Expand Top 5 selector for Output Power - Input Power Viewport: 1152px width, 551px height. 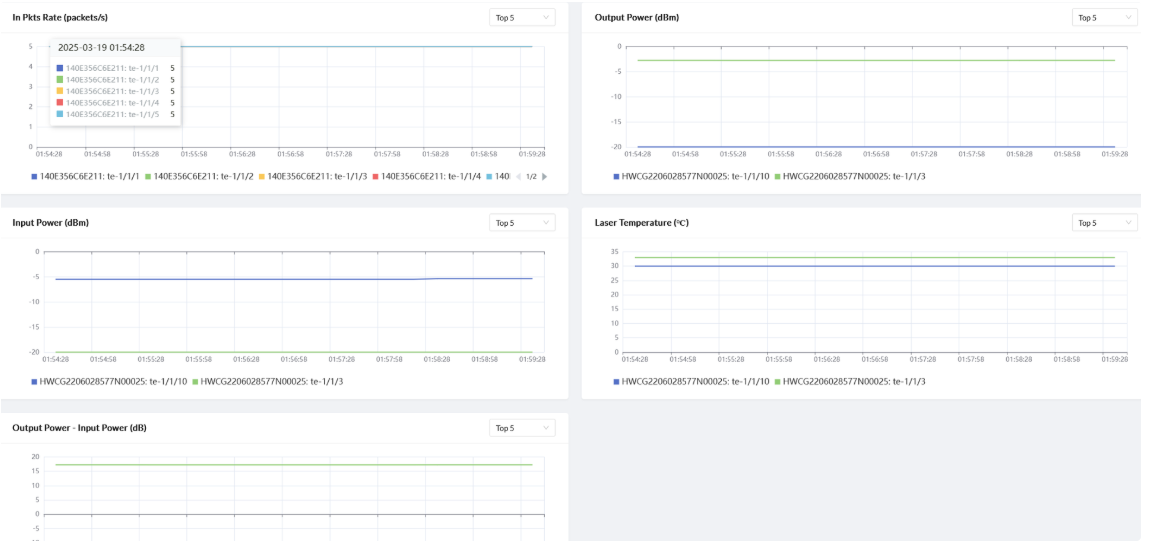coord(523,428)
